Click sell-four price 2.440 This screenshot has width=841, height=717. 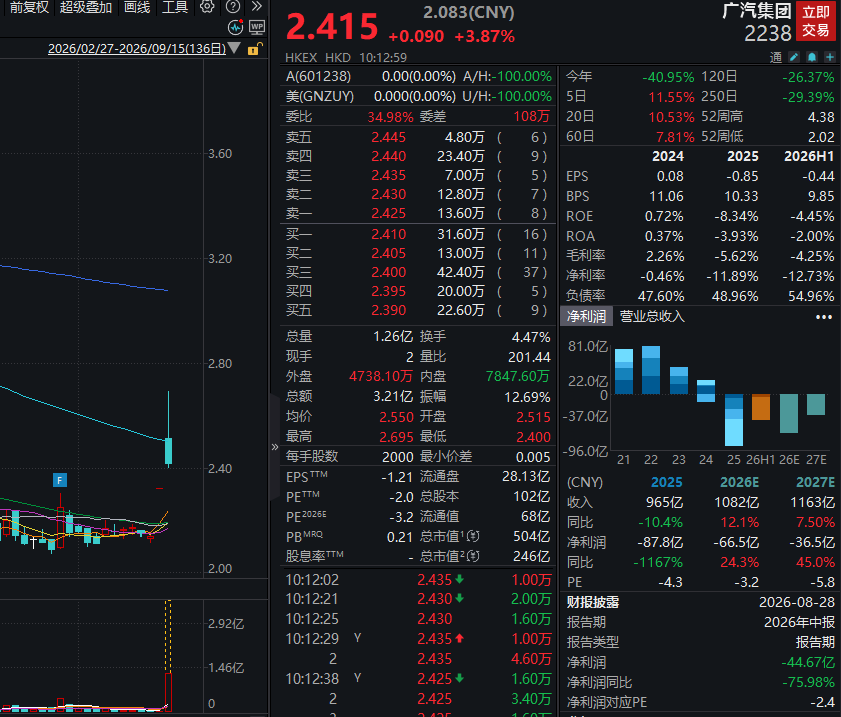tap(388, 157)
